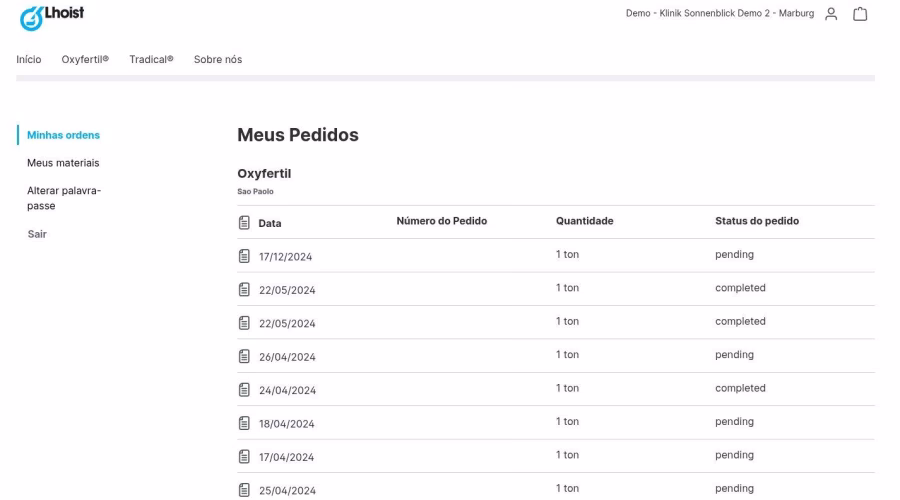Click the Demo - Klinik Sonnenblick account name

(x=719, y=14)
